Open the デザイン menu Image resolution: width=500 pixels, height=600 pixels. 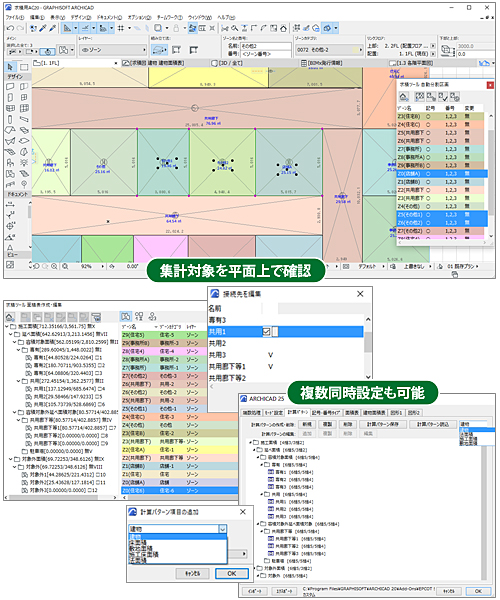80,18
